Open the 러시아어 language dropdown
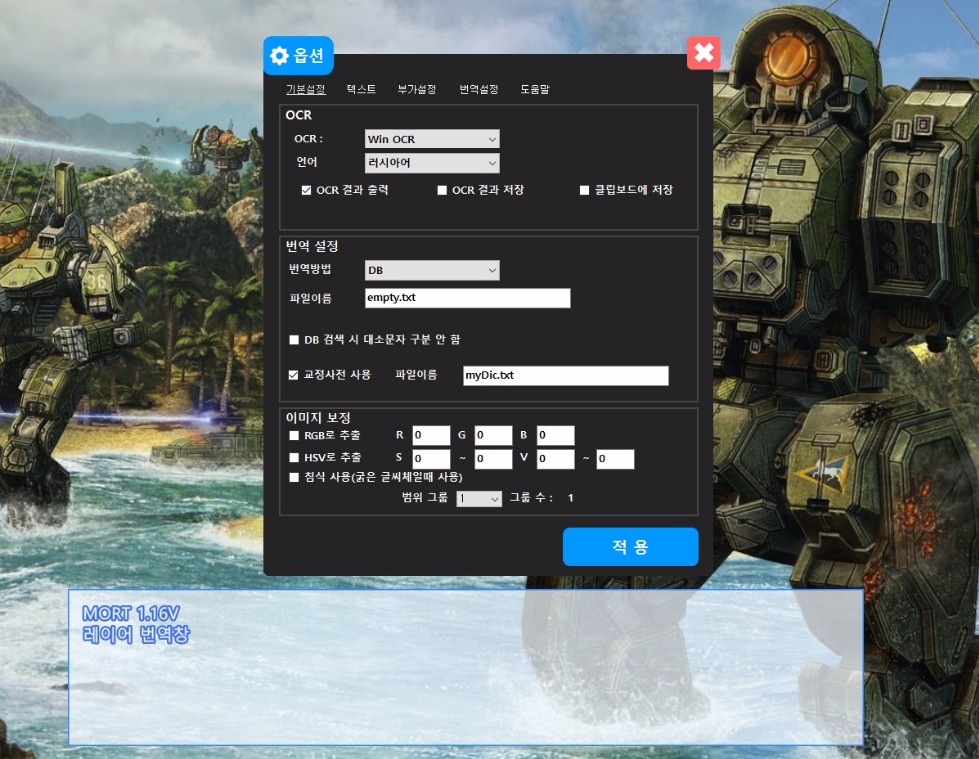The image size is (979, 759). (x=432, y=163)
